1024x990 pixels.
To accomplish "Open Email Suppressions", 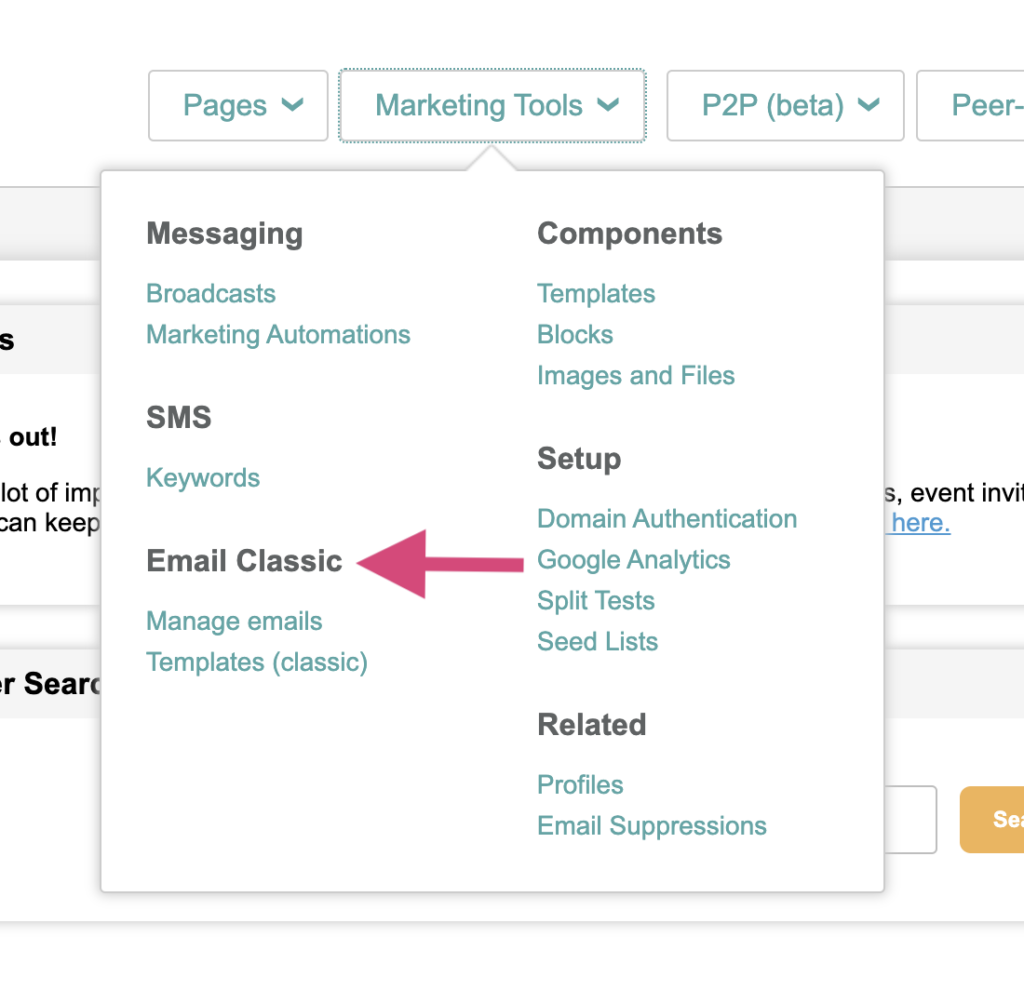I will coord(652,825).
